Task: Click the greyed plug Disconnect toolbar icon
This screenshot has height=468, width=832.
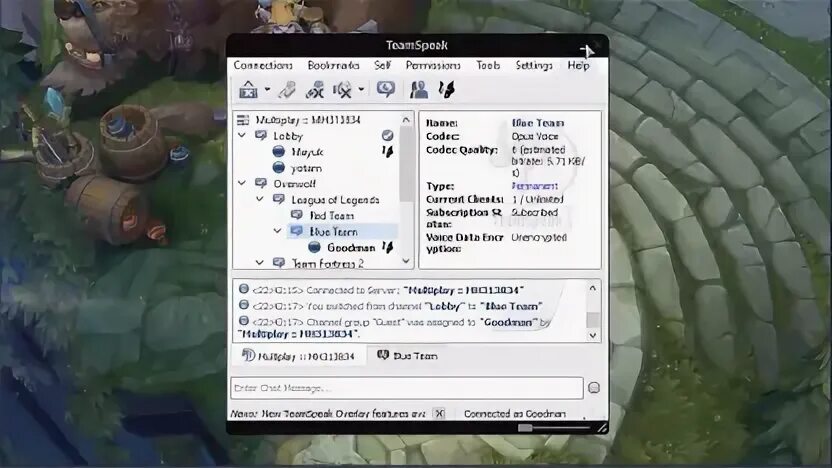Action: coord(287,90)
